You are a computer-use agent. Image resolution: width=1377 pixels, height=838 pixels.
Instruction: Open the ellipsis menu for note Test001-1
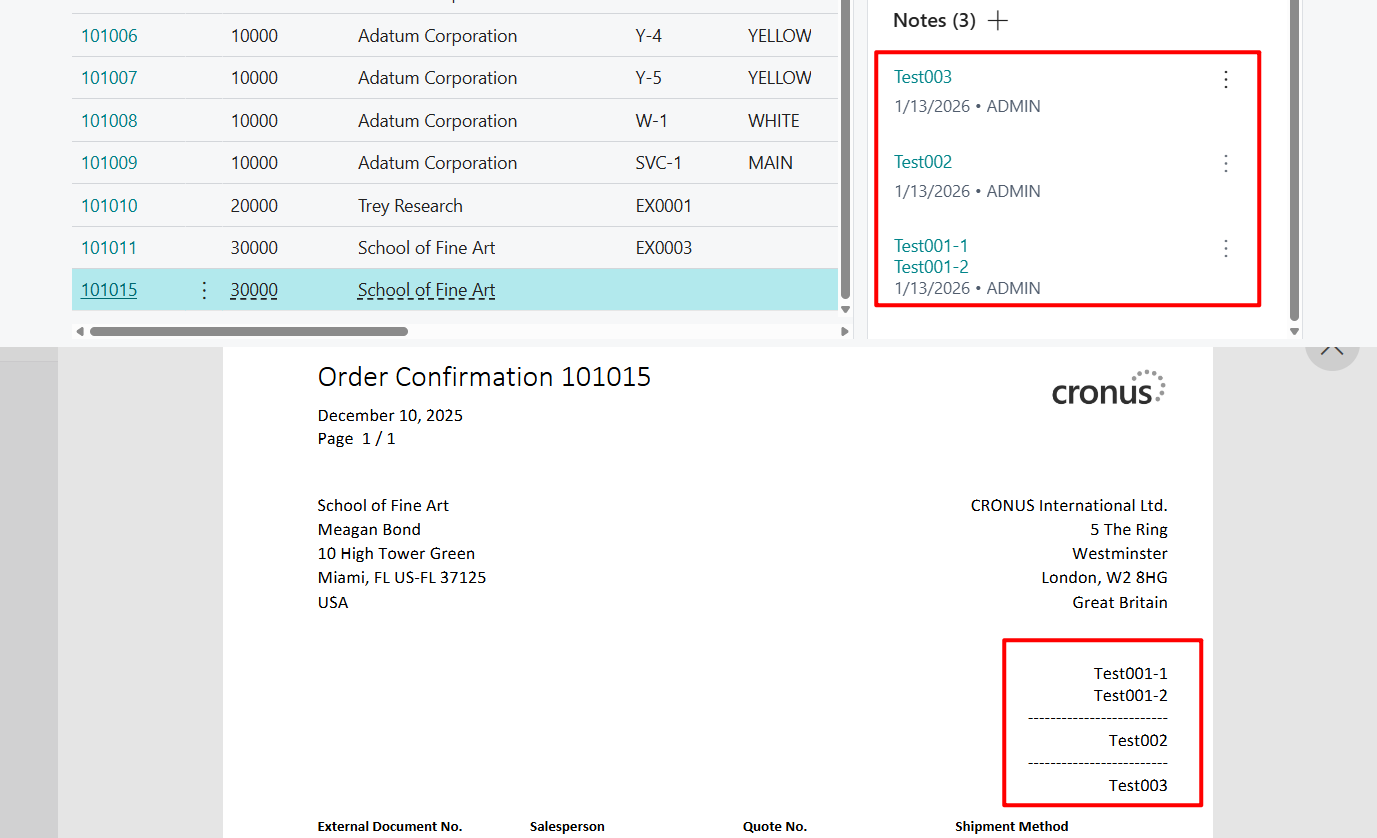pos(1226,248)
